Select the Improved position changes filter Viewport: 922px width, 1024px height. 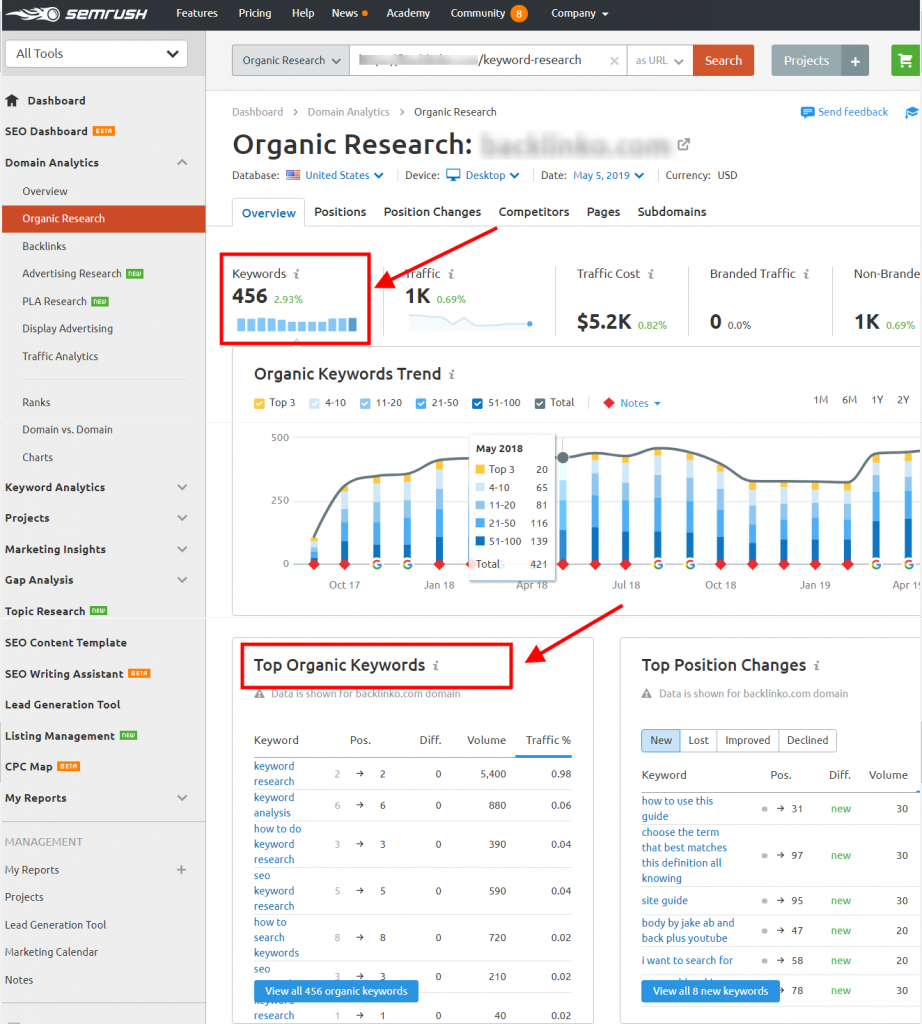point(748,741)
